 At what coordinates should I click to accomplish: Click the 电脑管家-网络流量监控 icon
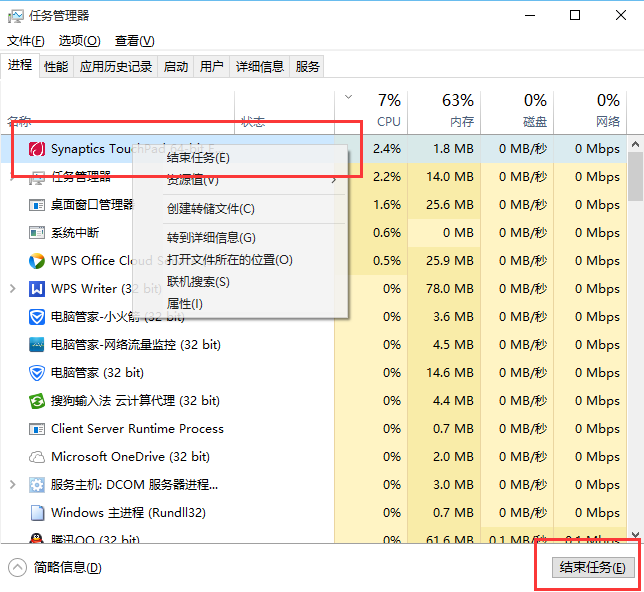37,345
